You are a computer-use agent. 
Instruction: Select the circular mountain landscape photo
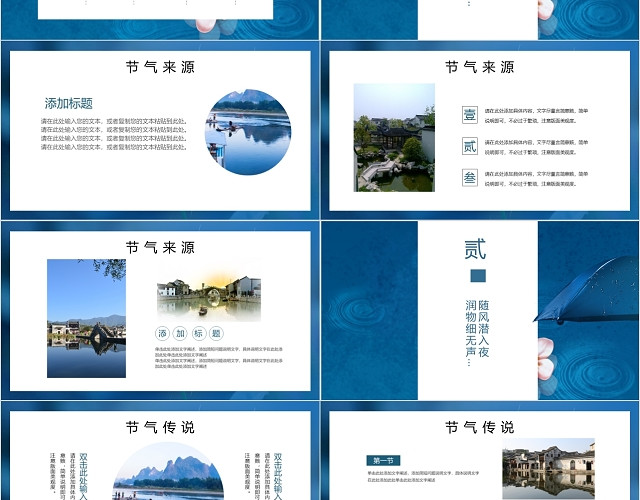click(168, 471)
